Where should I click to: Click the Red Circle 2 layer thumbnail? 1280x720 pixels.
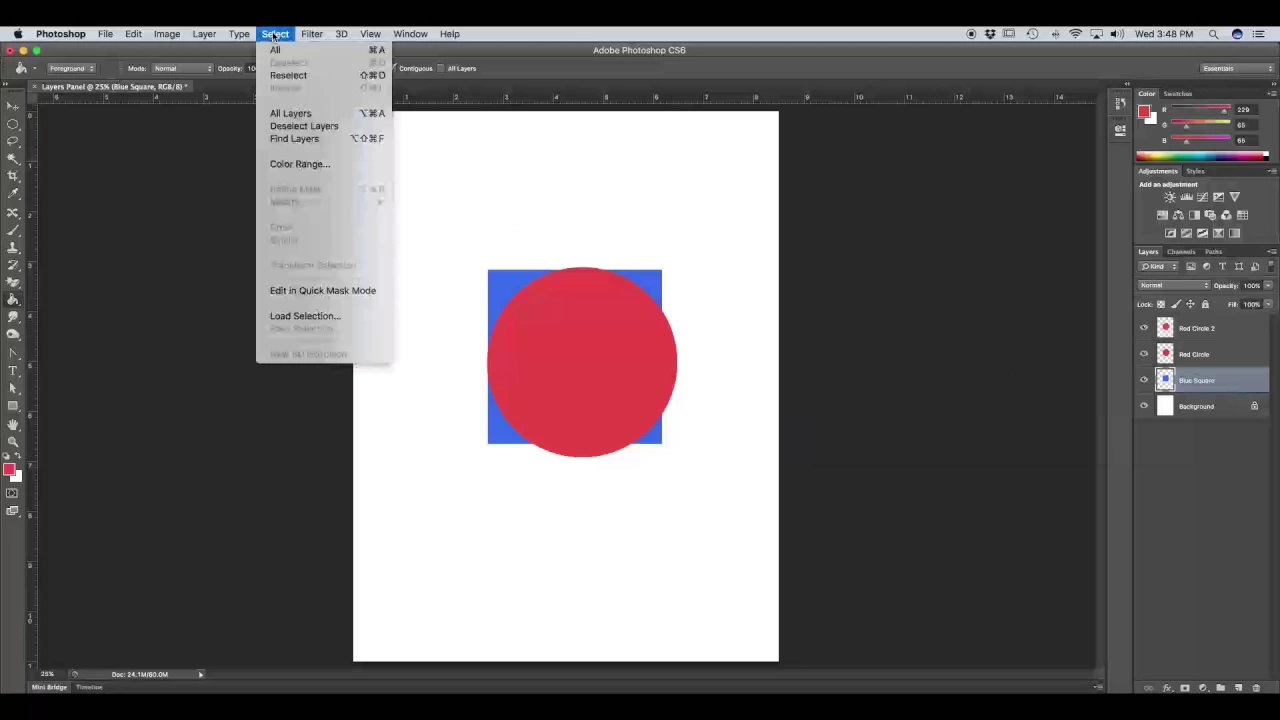pos(1165,328)
